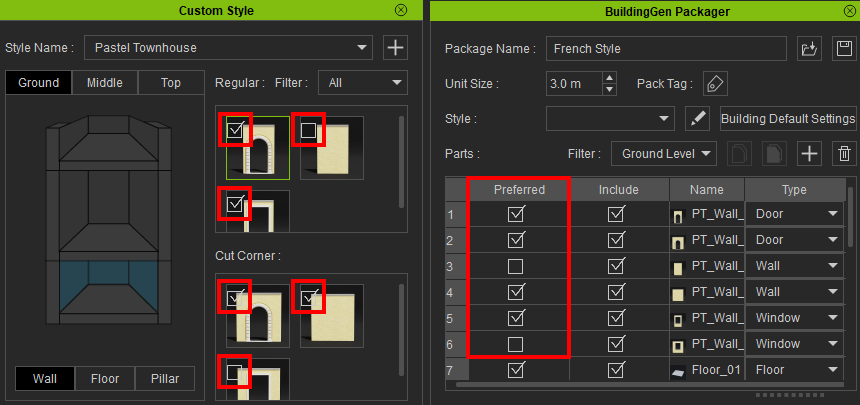The height and width of the screenshot is (405, 860).
Task: Click the copy parts icon
Action: (x=739, y=154)
